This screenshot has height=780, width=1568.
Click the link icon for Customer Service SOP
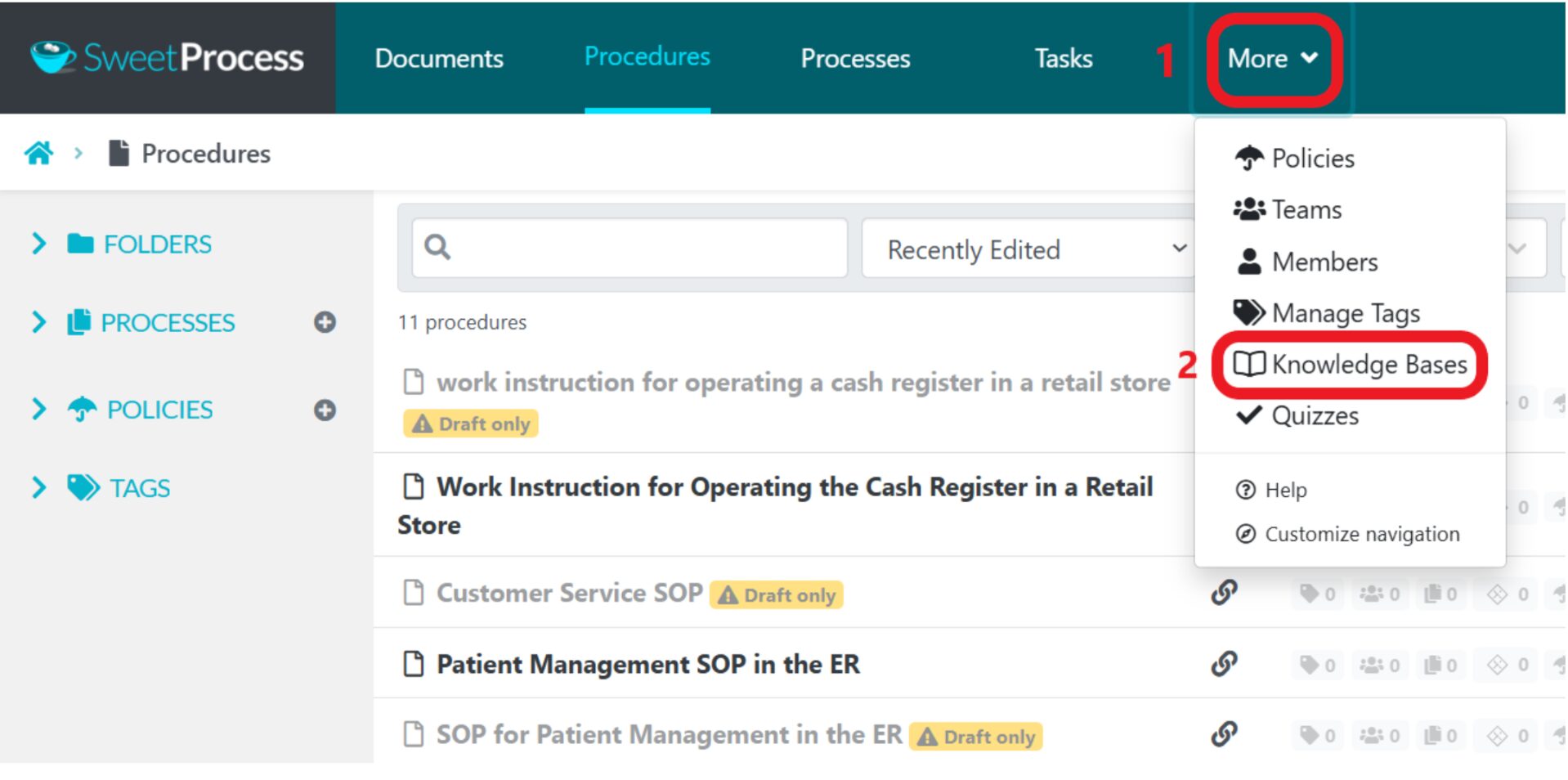tap(1224, 592)
